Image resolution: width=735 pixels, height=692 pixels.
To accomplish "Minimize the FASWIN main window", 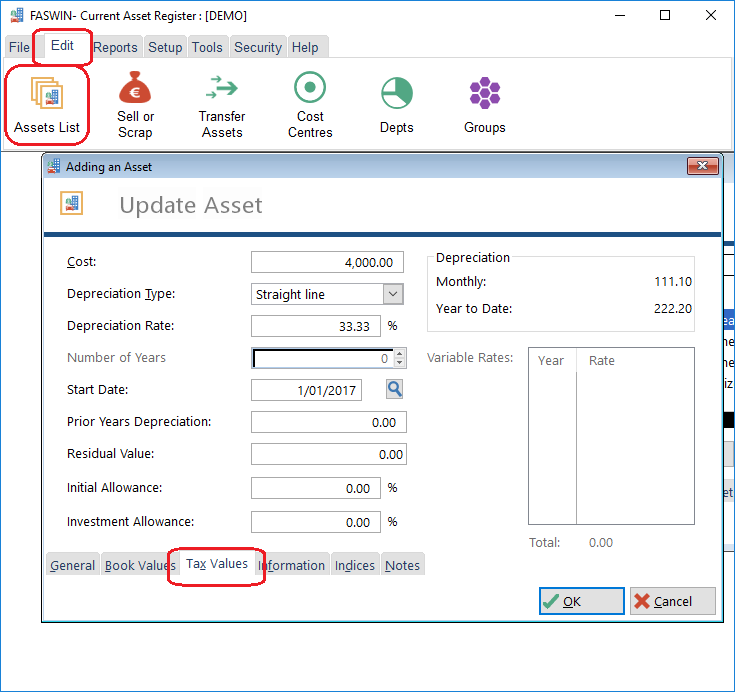I will 620,15.
